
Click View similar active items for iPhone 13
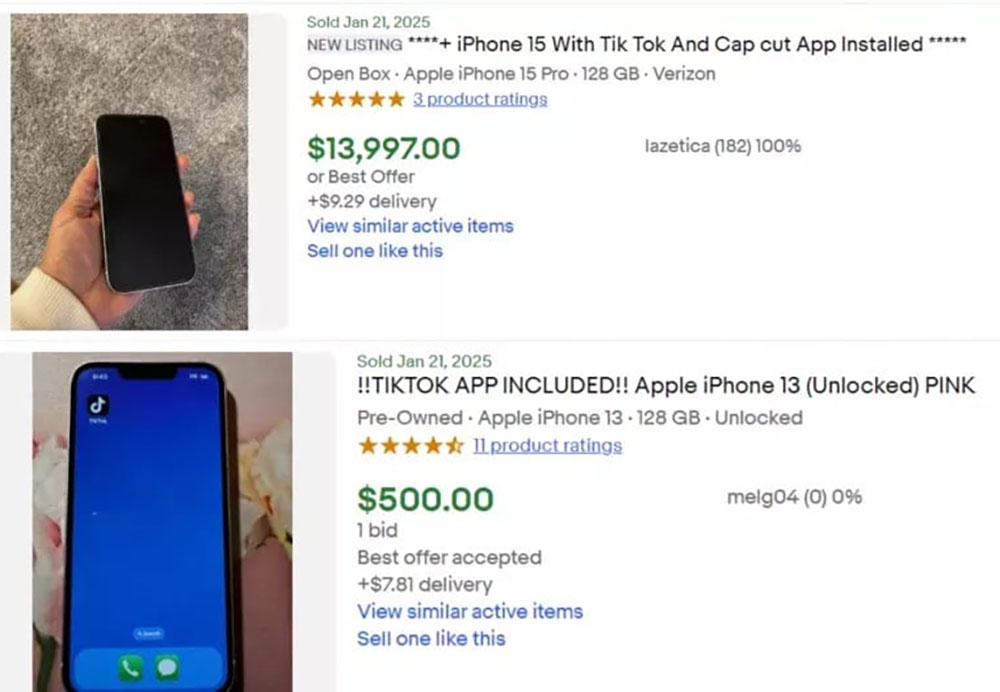[470, 611]
